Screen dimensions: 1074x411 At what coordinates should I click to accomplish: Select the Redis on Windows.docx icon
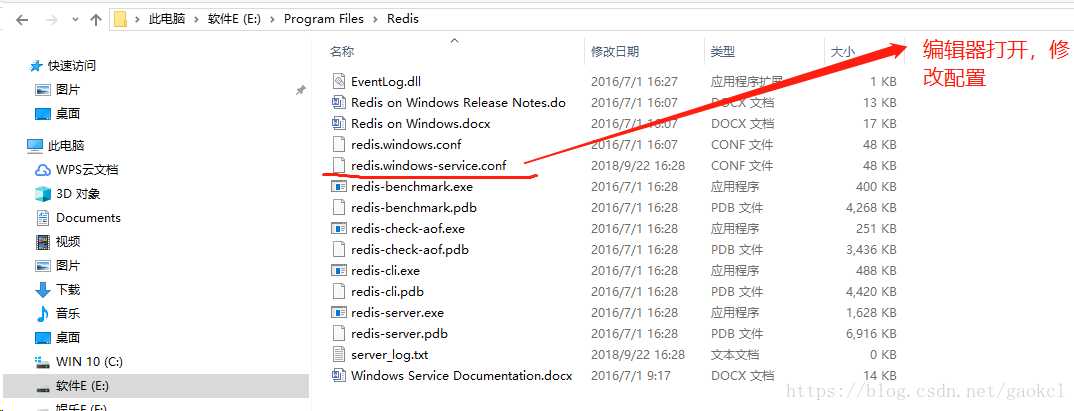[x=338, y=124]
